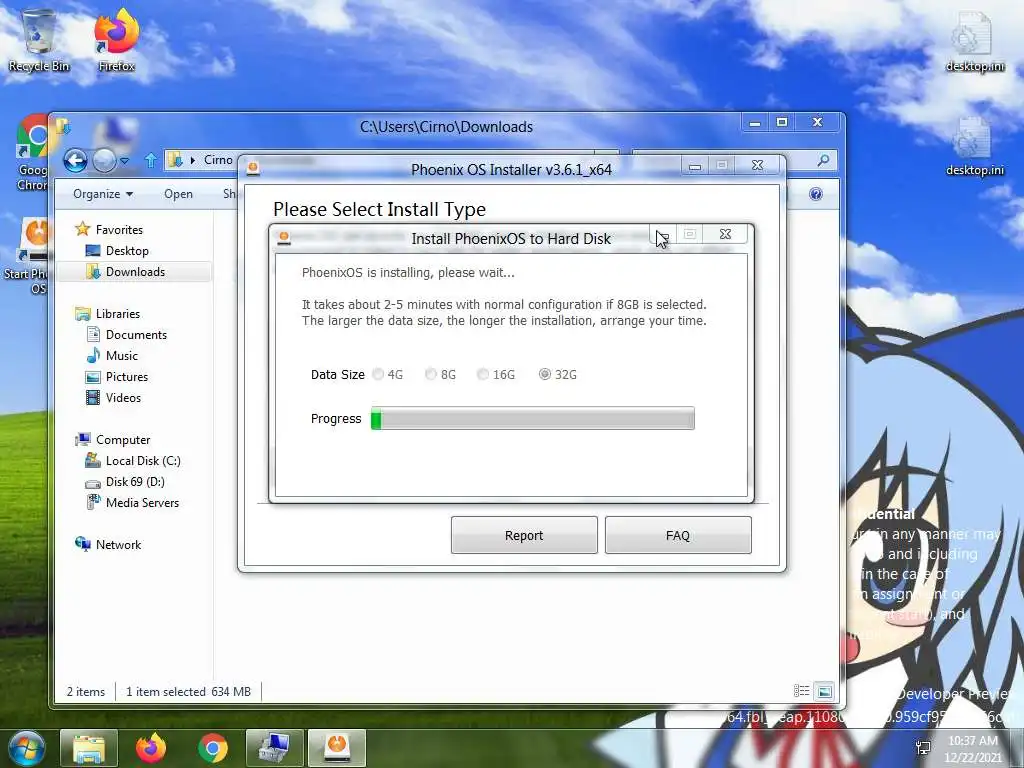This screenshot has width=1024, height=768.
Task: Click the Up folder arrow in Explorer
Action: click(x=151, y=160)
